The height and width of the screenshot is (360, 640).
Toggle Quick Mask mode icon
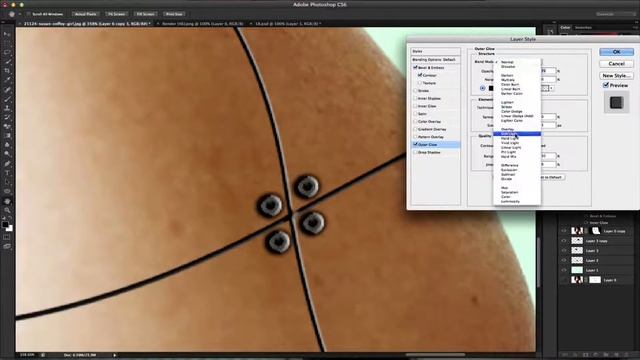[7, 237]
